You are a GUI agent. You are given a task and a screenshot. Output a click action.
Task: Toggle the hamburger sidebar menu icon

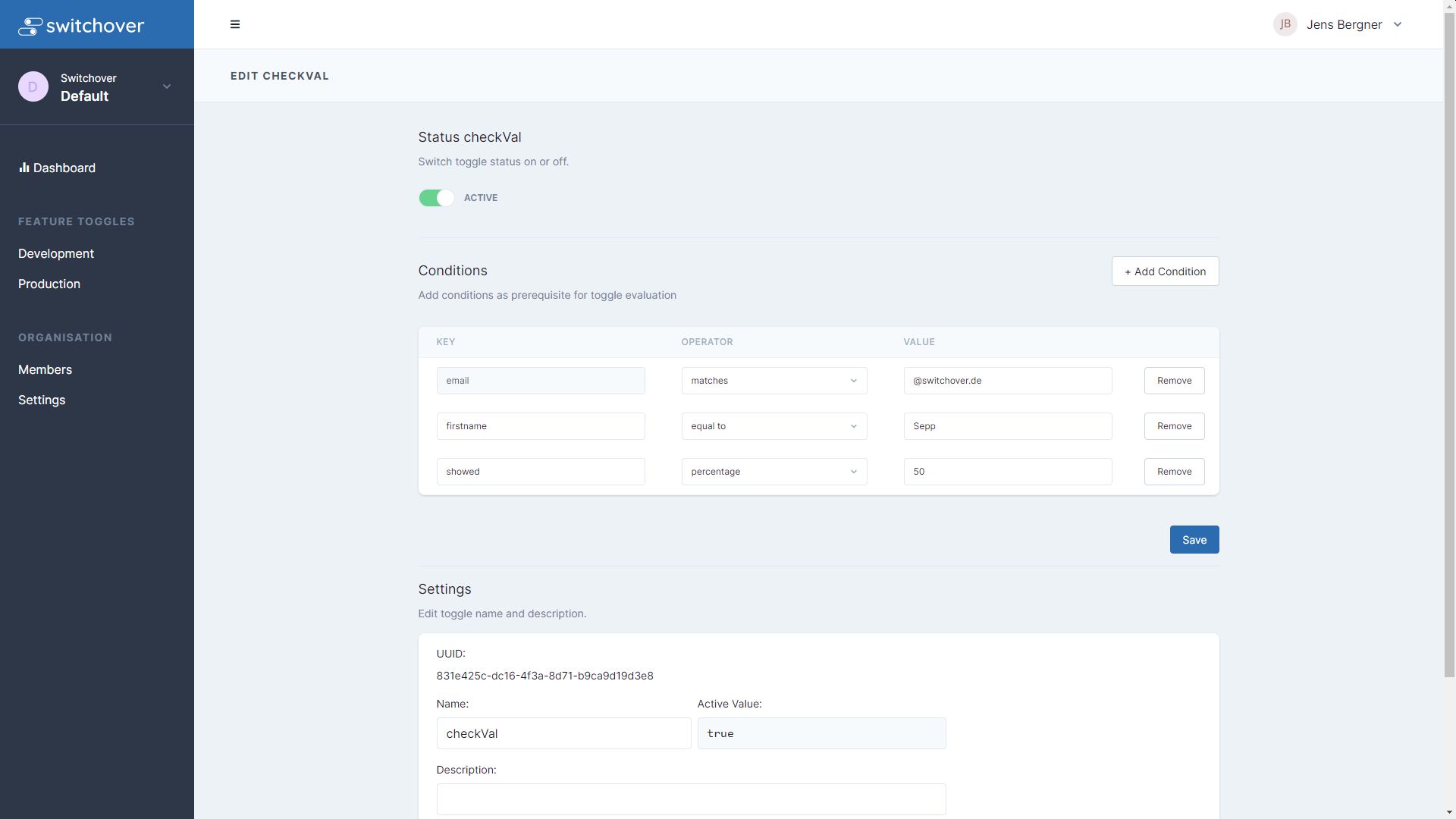(x=235, y=24)
